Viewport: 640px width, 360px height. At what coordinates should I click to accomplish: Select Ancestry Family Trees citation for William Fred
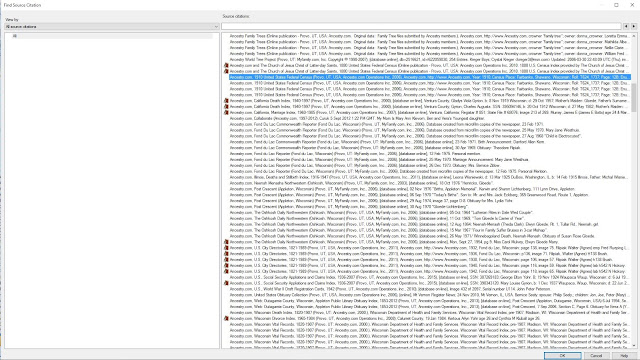429,53
